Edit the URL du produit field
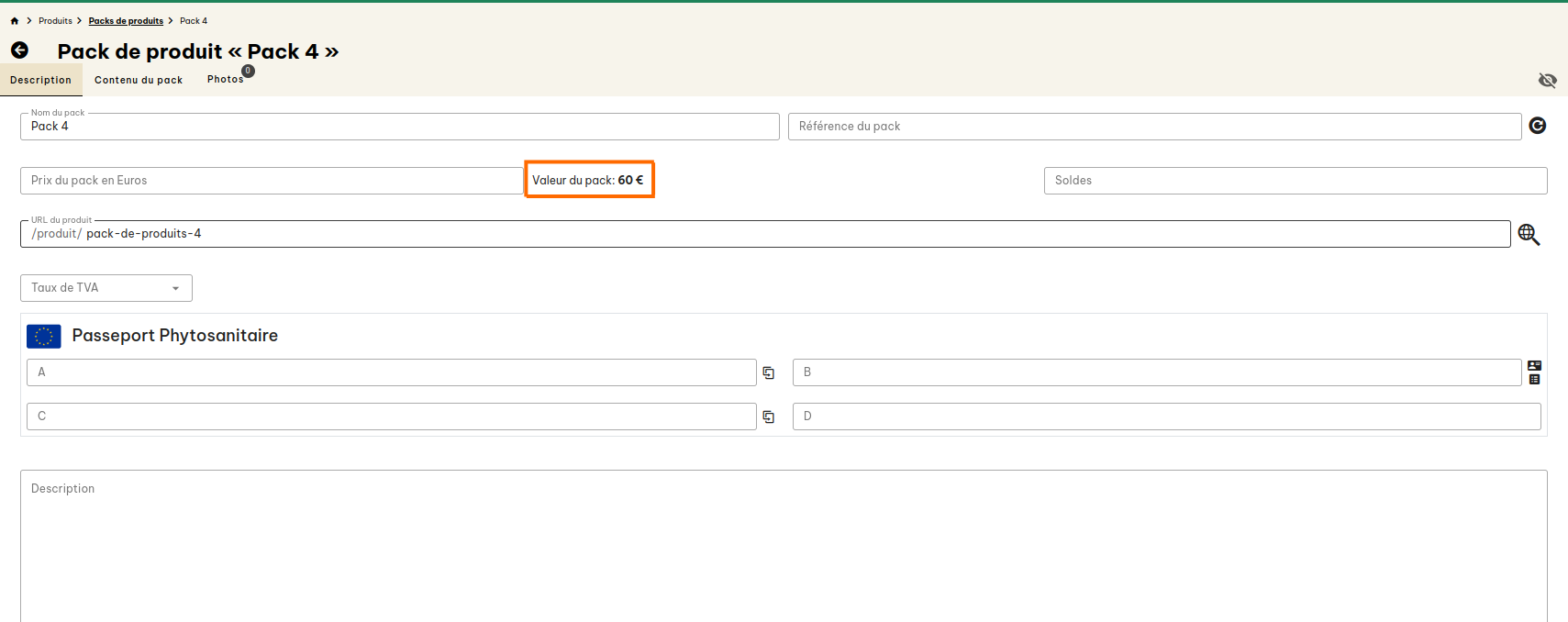 tap(765, 234)
